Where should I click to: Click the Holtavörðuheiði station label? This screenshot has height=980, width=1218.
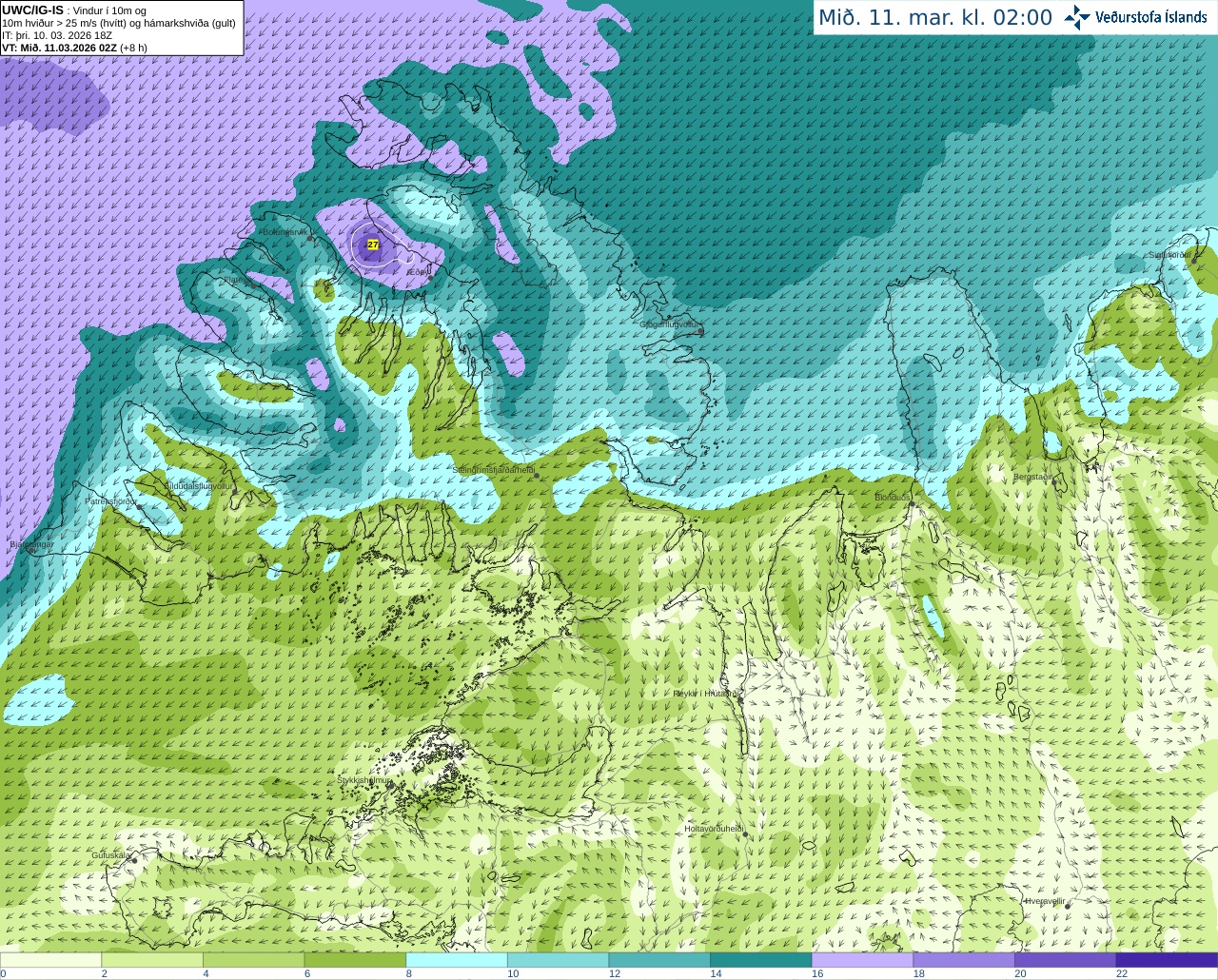[714, 829]
